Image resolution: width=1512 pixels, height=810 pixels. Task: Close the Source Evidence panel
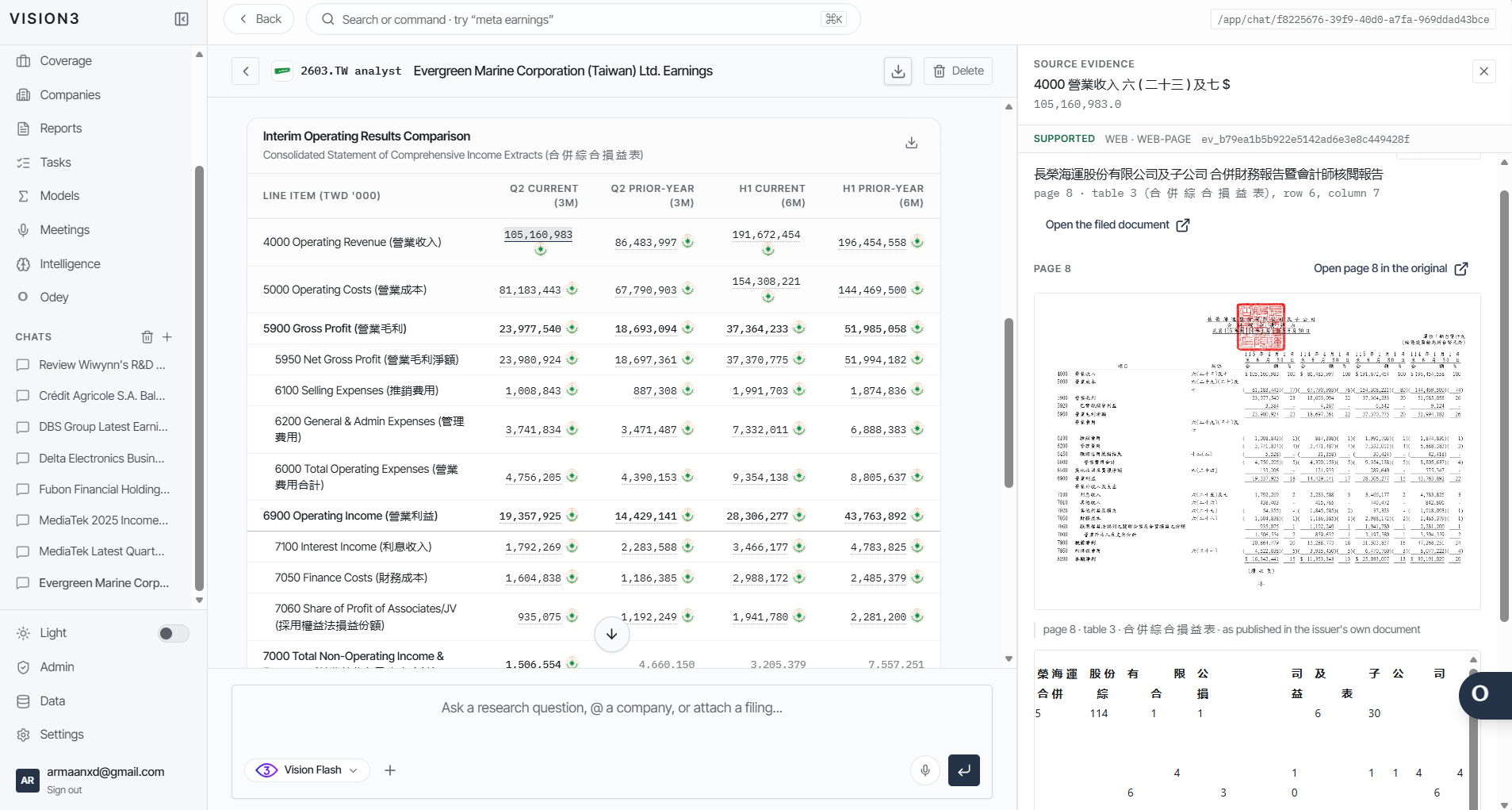pos(1484,71)
